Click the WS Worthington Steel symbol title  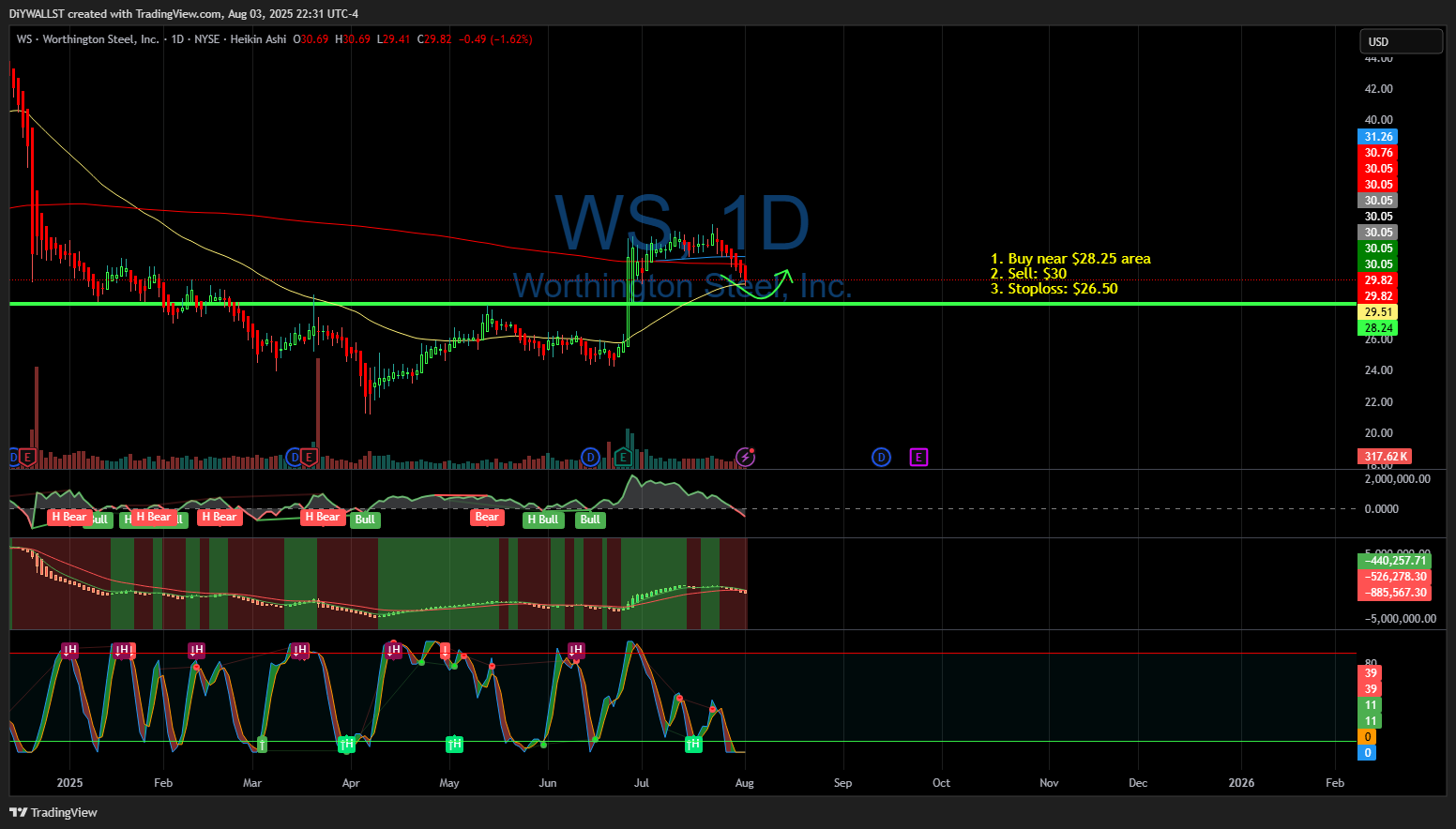[x=88, y=39]
